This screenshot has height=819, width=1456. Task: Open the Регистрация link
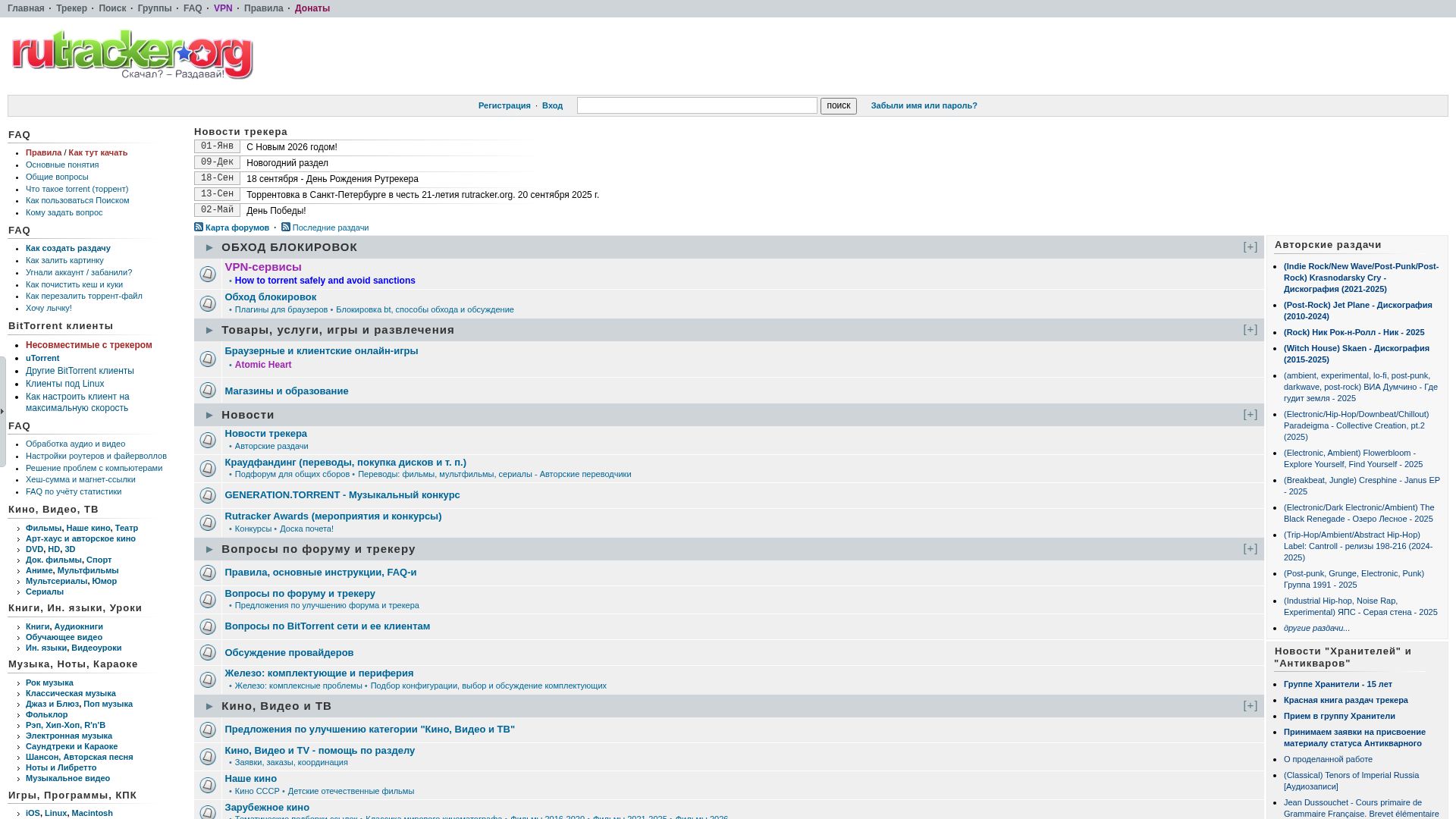[x=504, y=105]
